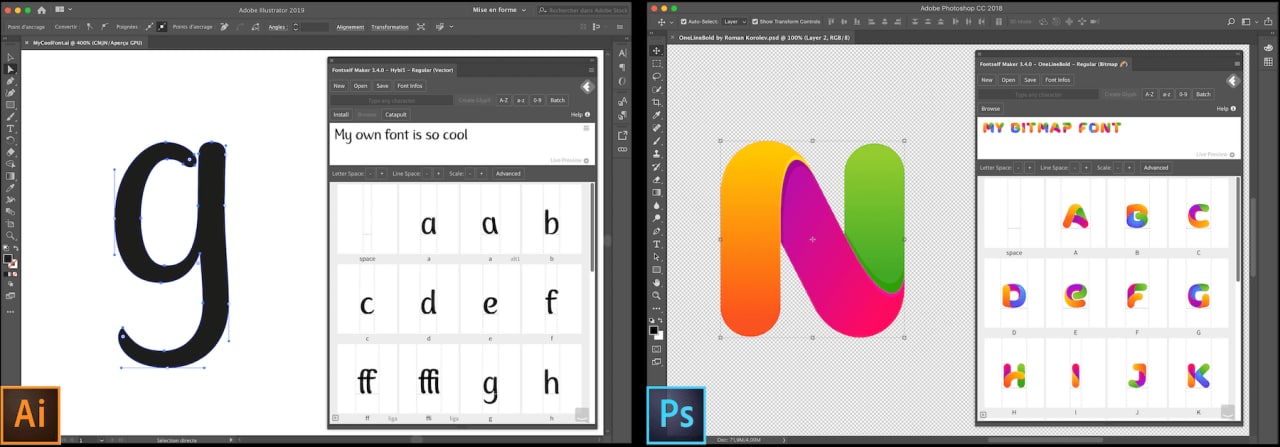1280x447 pixels.
Task: Click the Home icon in Illustrator title bar
Action: (42, 9)
